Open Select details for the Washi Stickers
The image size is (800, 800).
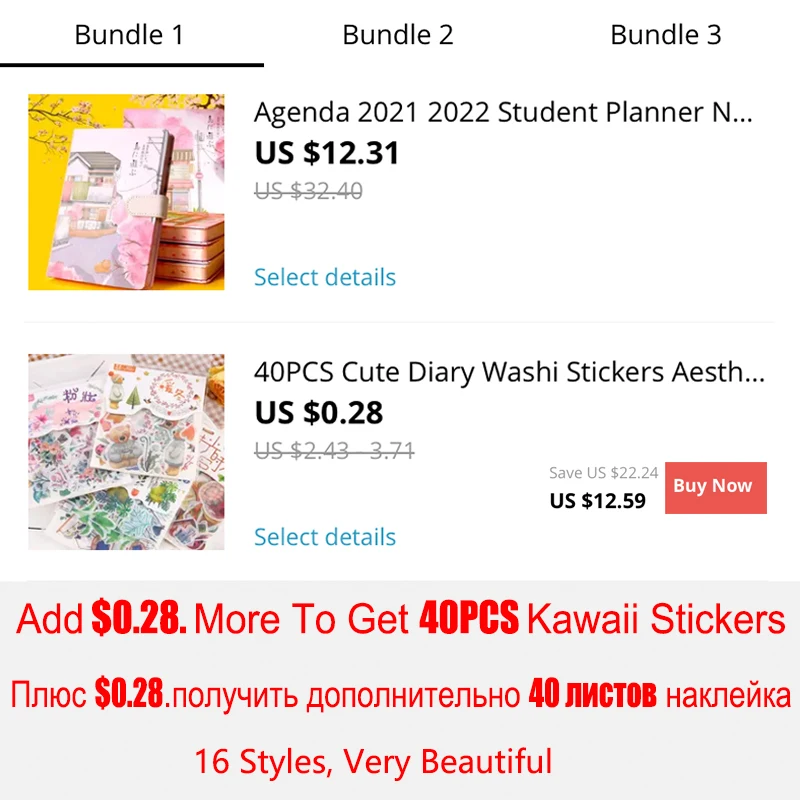(325, 537)
